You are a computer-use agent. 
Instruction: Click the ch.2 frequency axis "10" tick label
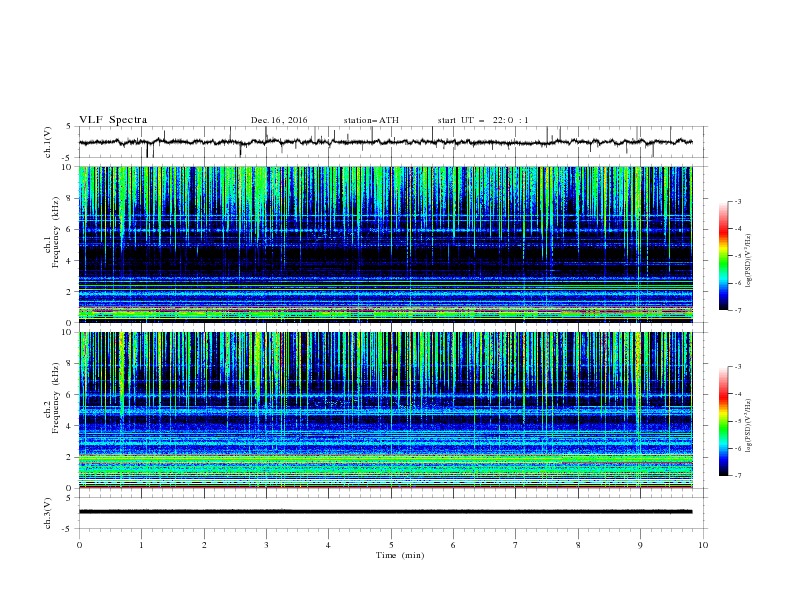(68, 332)
